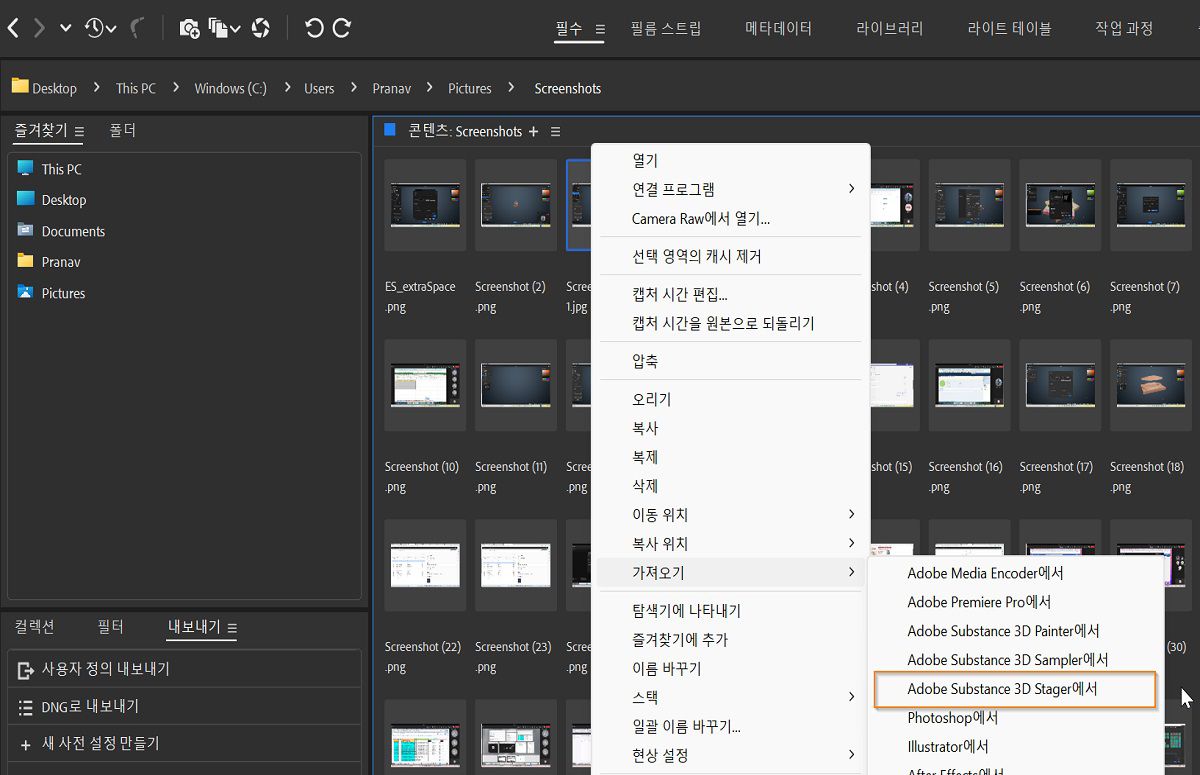Open the 즐겨찾기 panel menu icon
Viewport: 1200px width, 775px height.
(79, 131)
